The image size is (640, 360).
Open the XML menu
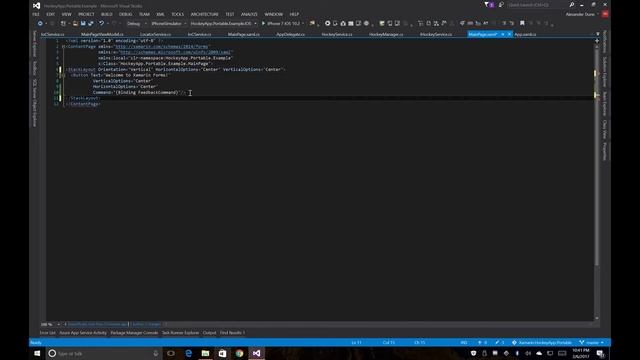tap(160, 14)
